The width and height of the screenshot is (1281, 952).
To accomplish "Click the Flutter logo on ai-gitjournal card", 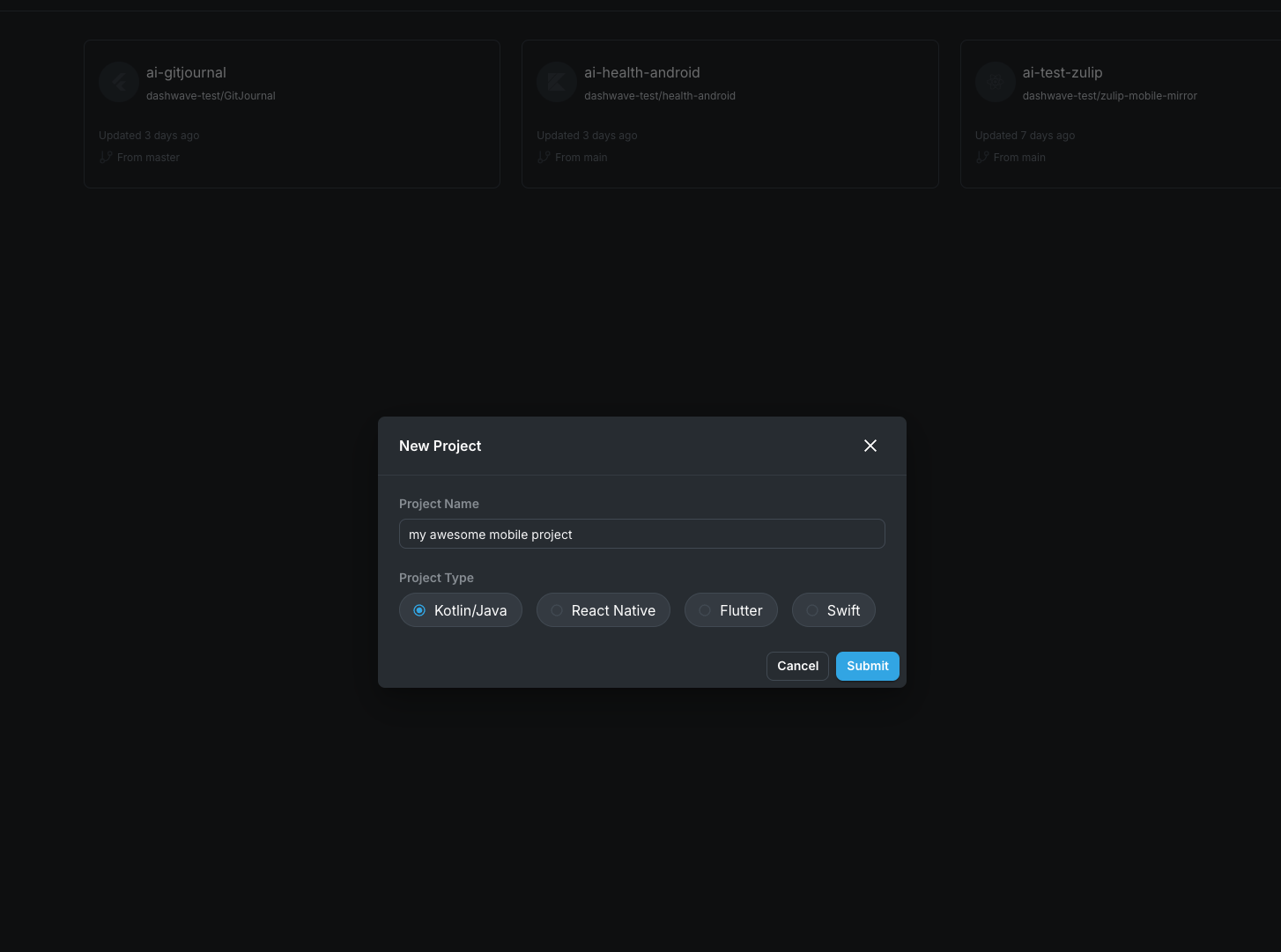I will pyautogui.click(x=119, y=83).
